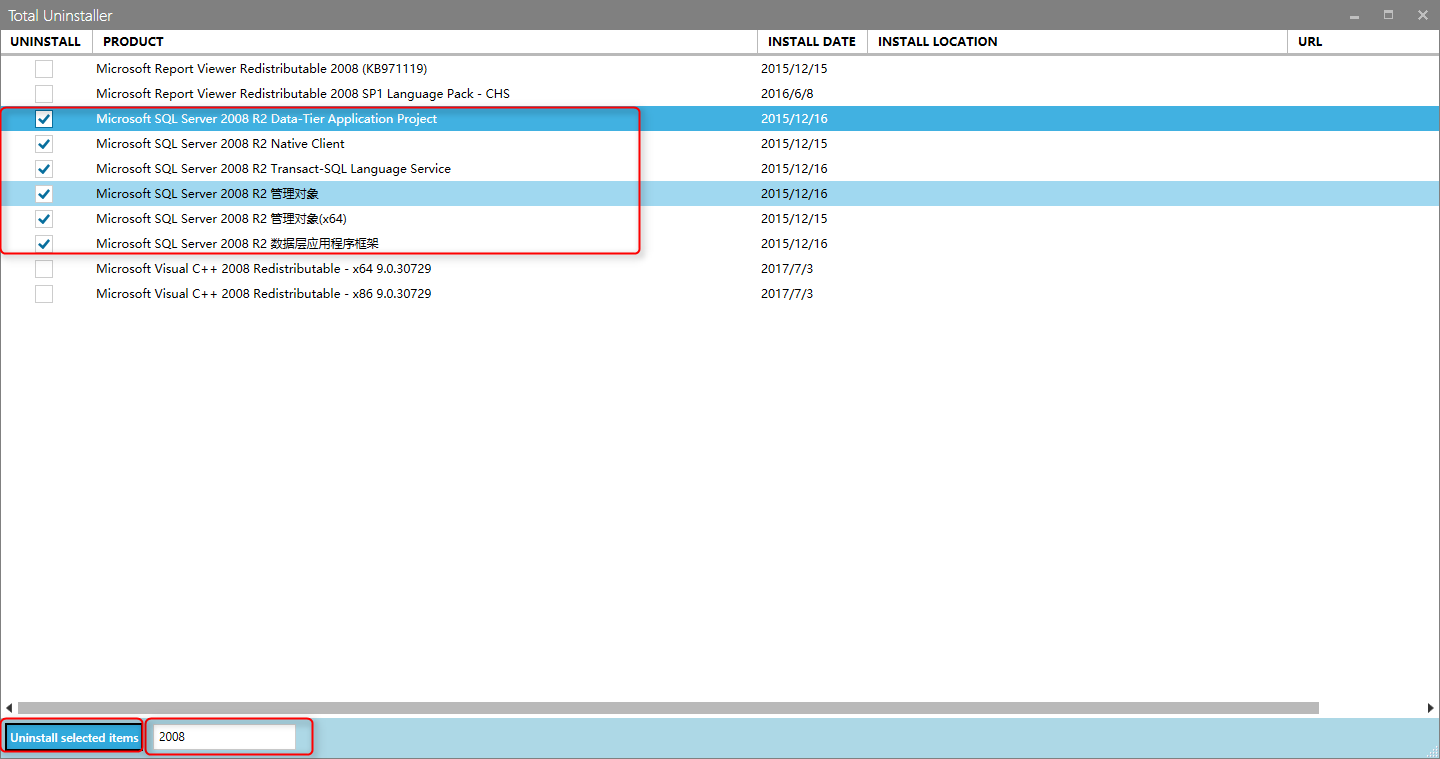Click Uninstall selected items button
The image size is (1440, 759).
(x=74, y=737)
